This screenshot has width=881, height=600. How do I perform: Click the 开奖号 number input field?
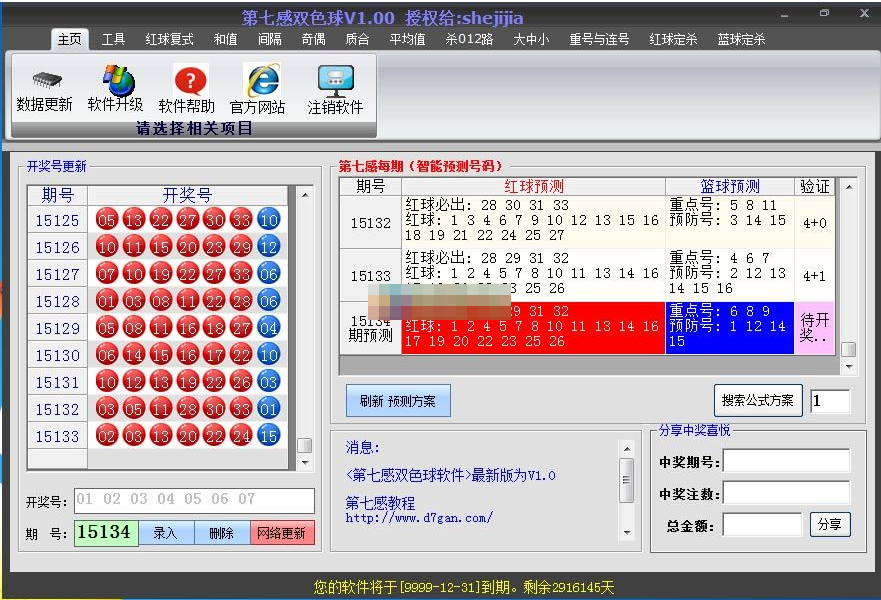click(194, 499)
